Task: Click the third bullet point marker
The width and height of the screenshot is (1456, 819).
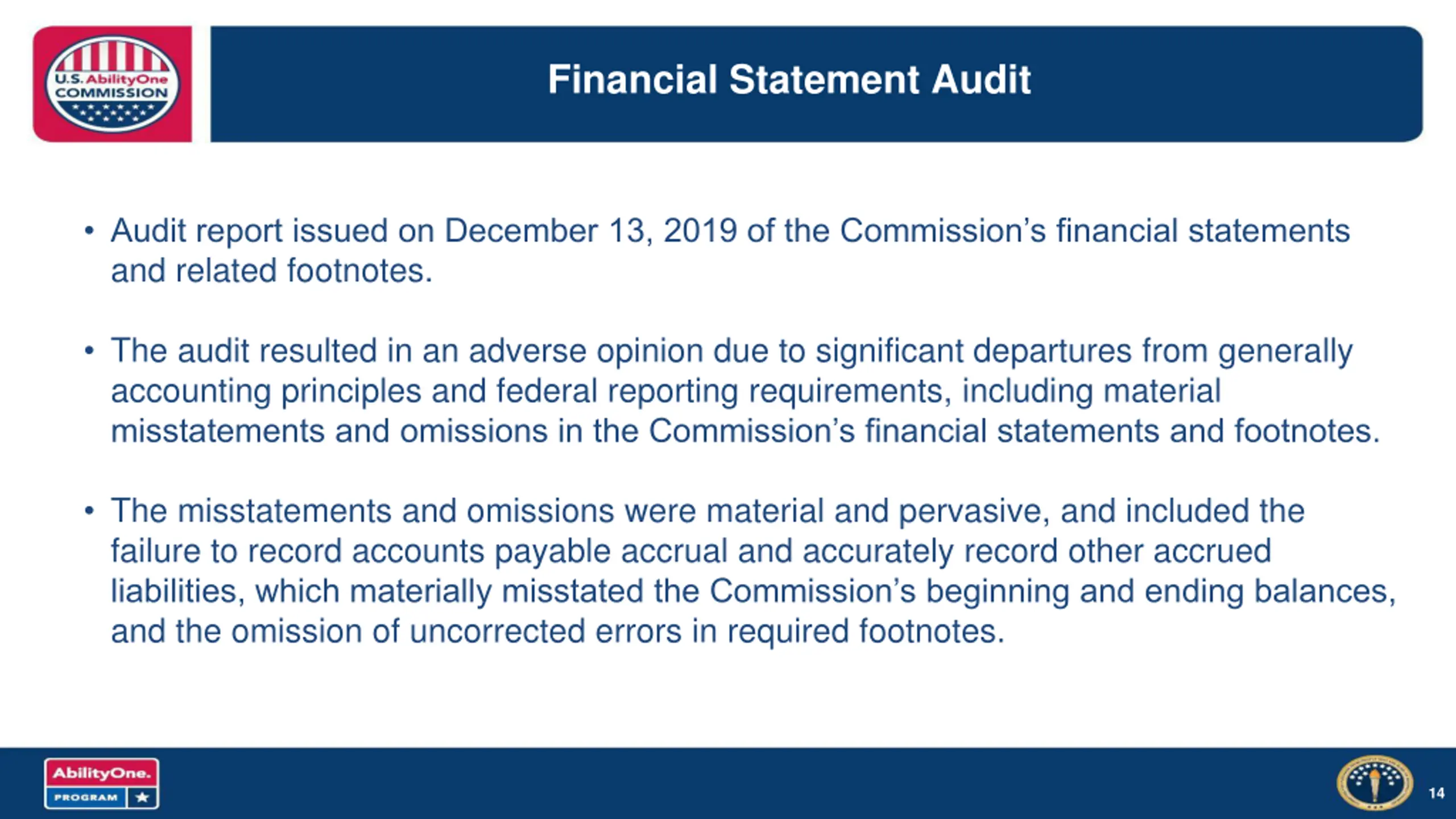Action: click(89, 511)
